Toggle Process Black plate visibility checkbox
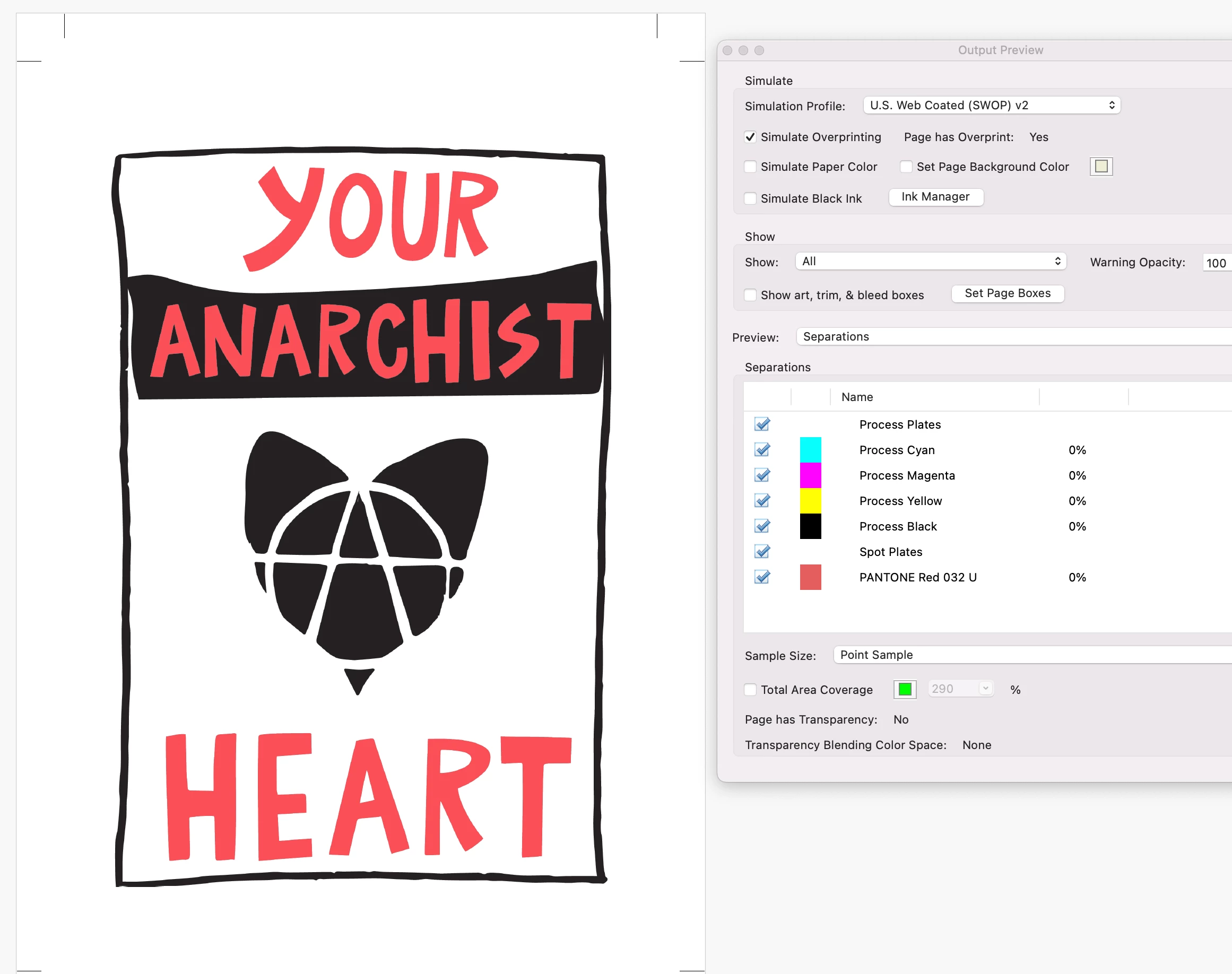 [762, 526]
